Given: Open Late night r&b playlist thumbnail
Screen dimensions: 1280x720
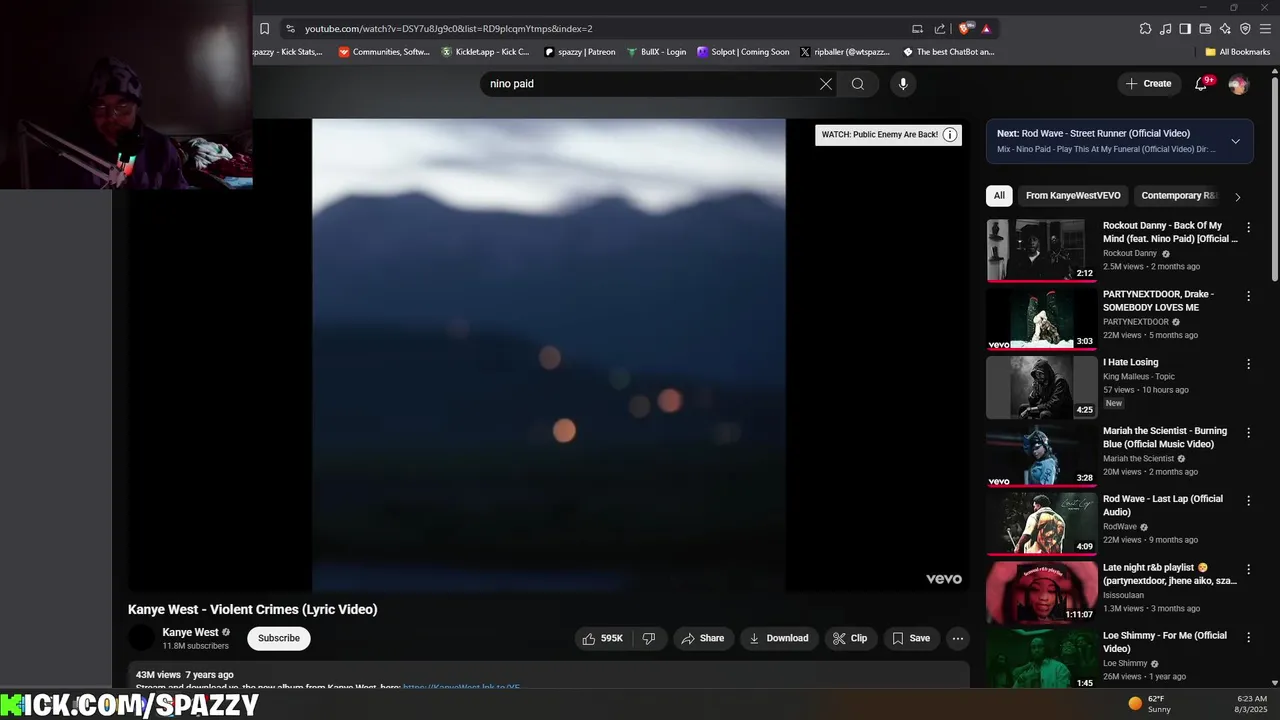Looking at the screenshot, I should [x=1041, y=592].
